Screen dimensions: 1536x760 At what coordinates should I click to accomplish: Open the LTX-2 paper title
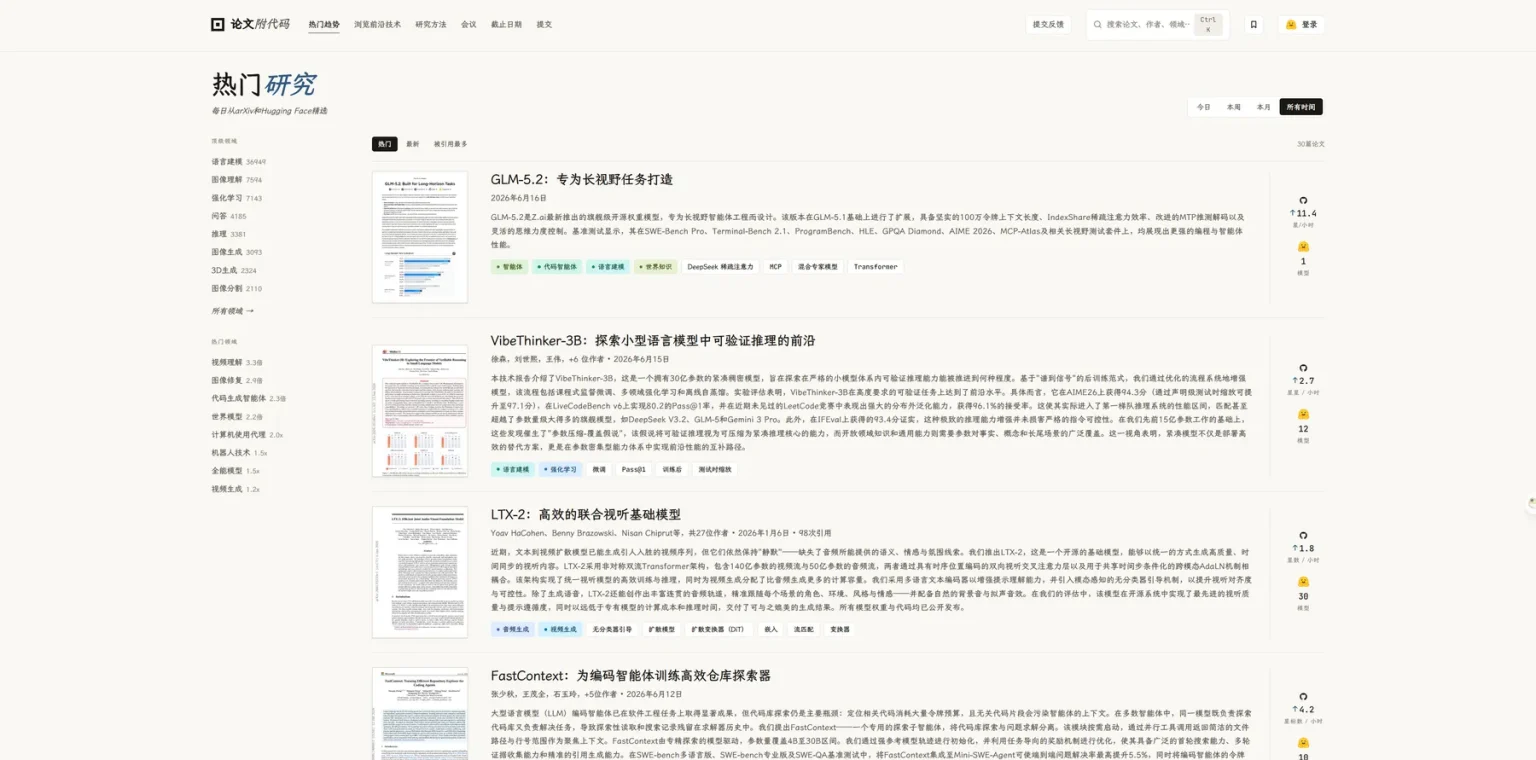(585, 514)
